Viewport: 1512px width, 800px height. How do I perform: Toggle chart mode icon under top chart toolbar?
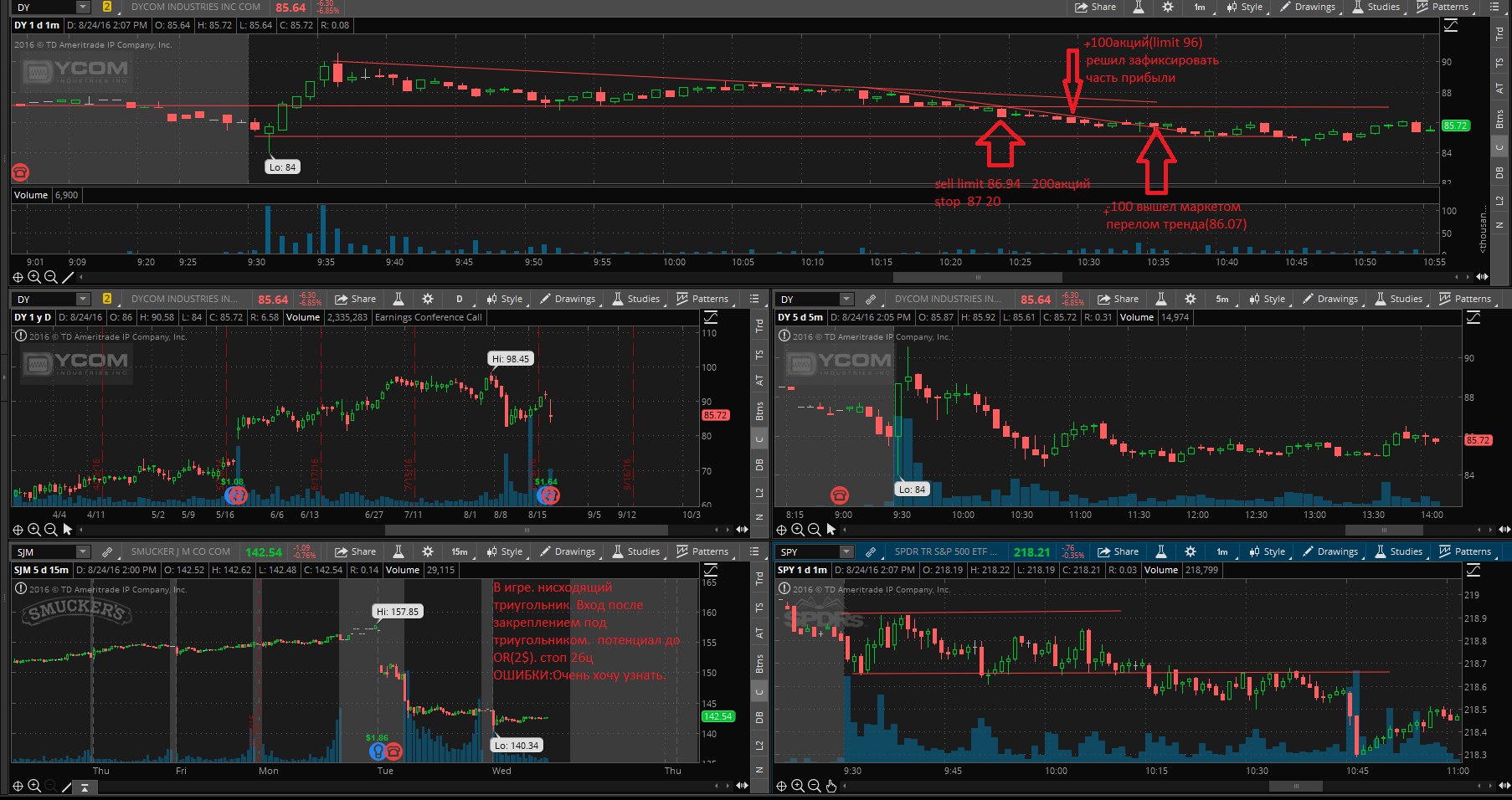pyautogui.click(x=1451, y=26)
